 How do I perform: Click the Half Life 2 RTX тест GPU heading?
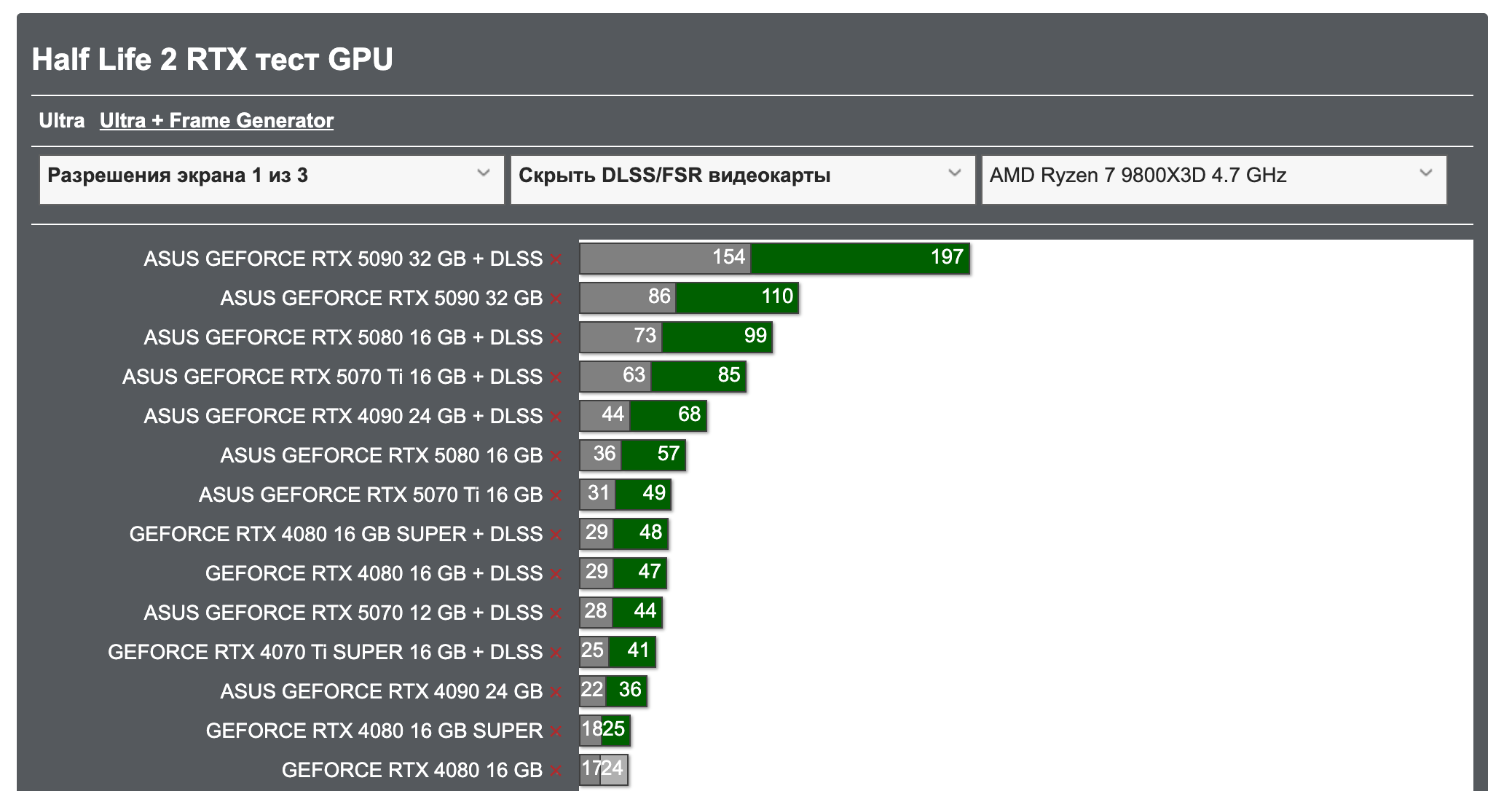tap(213, 60)
